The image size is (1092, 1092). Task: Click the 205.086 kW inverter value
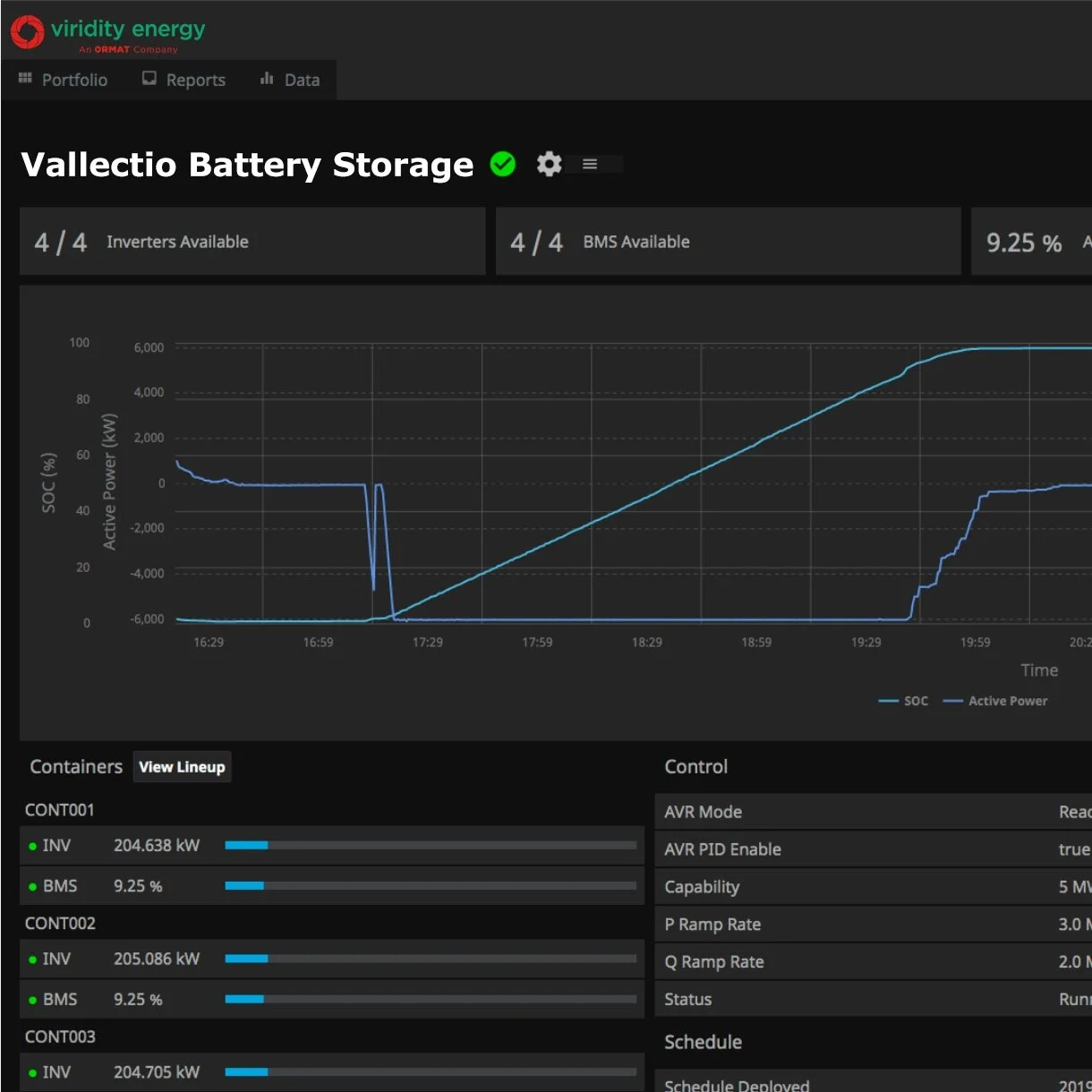(x=157, y=959)
